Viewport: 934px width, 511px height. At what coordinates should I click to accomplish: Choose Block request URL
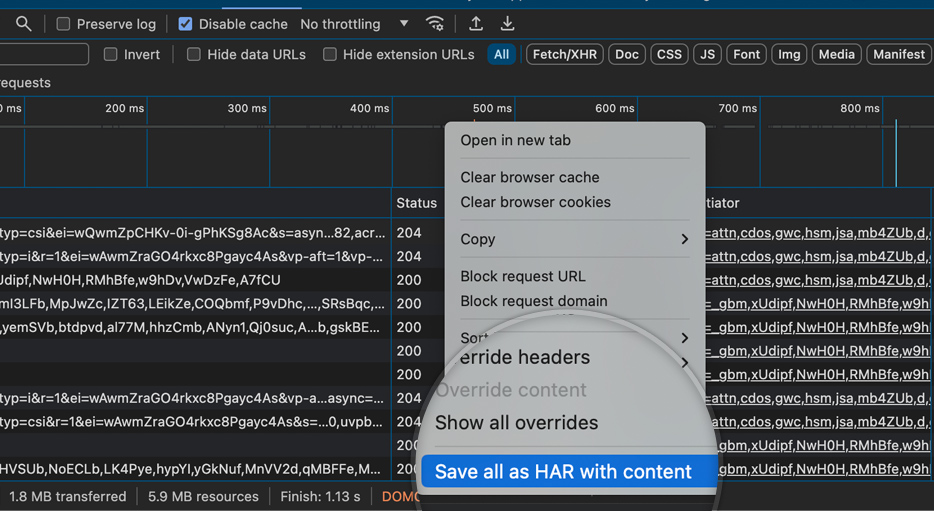pyautogui.click(x=522, y=276)
